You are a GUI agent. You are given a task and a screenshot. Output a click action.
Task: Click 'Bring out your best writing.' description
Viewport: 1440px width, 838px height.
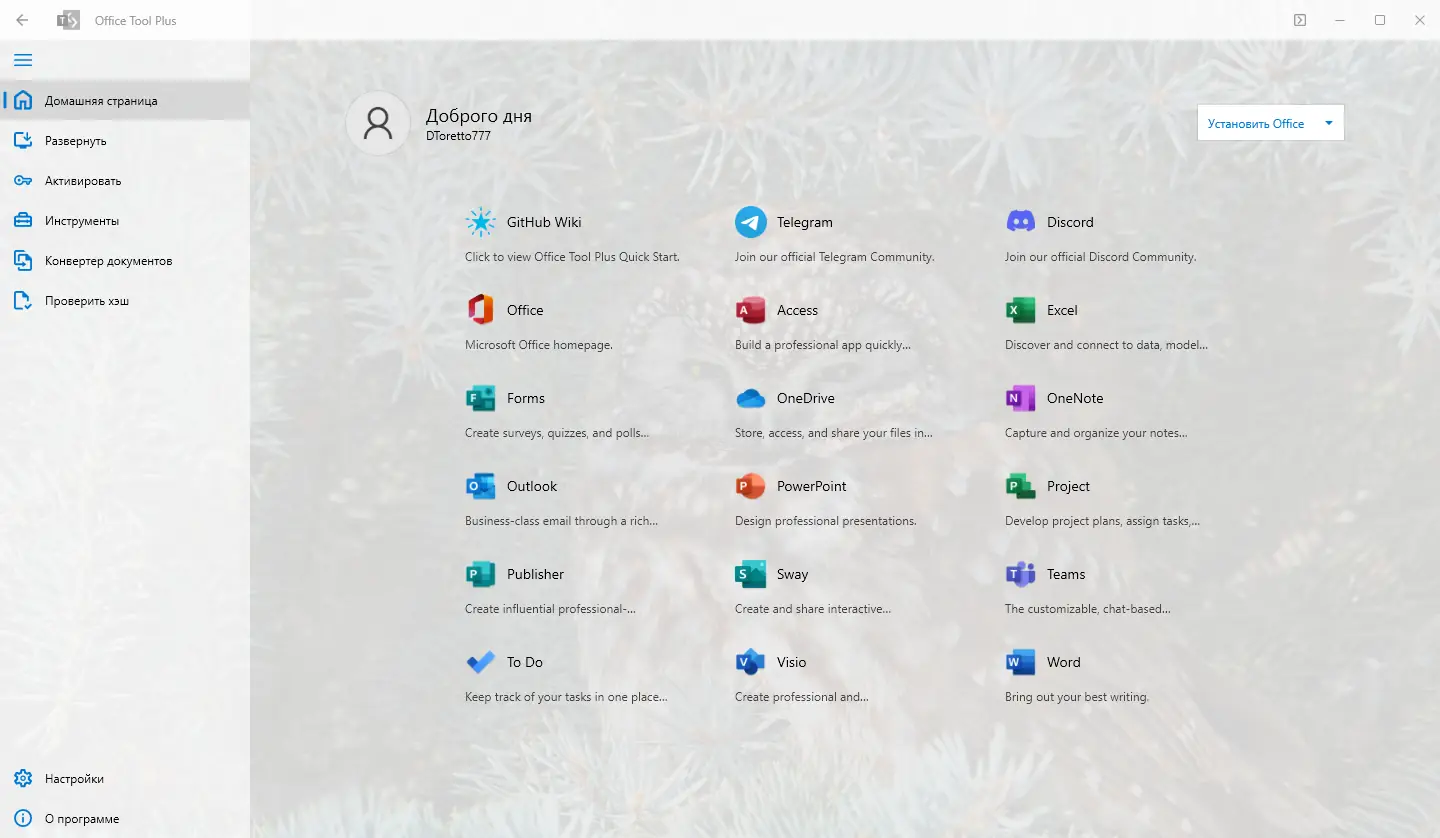(x=1077, y=697)
